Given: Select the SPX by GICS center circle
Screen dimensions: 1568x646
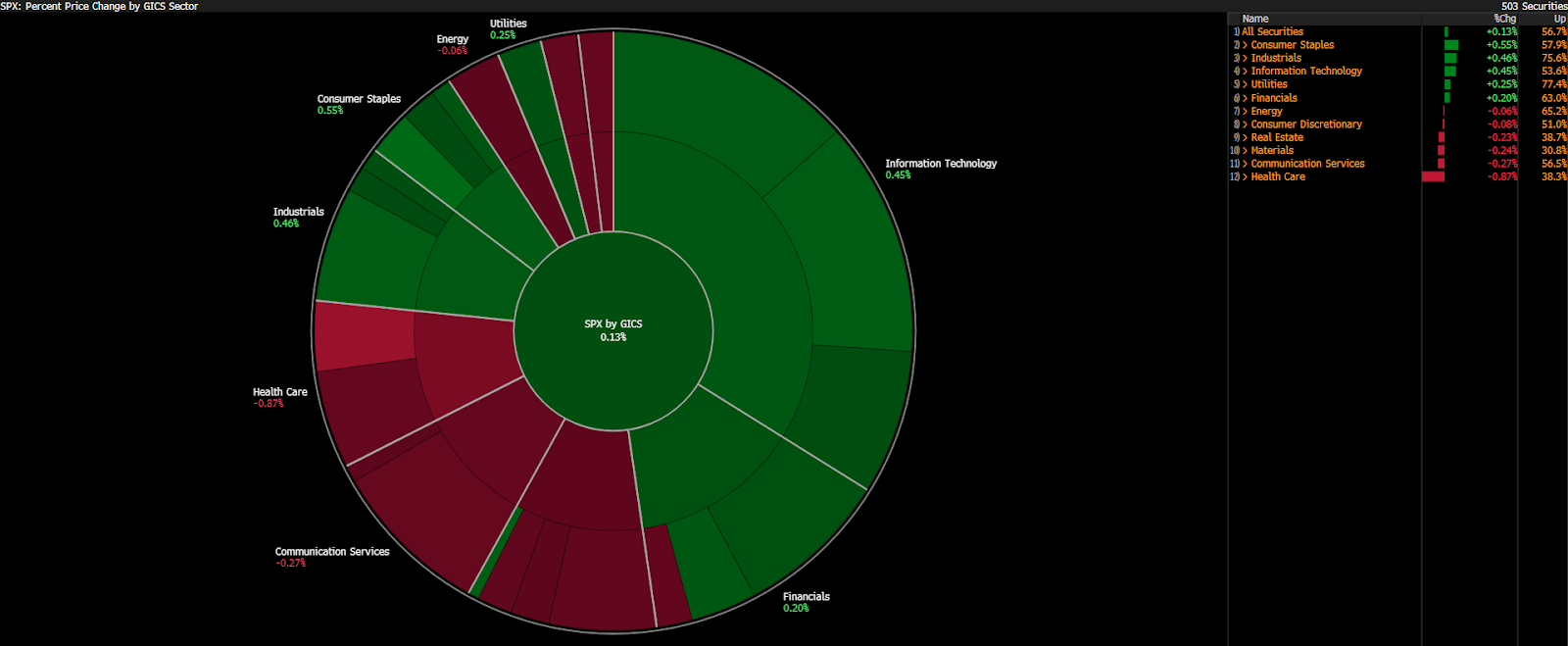Looking at the screenshot, I should tap(613, 330).
